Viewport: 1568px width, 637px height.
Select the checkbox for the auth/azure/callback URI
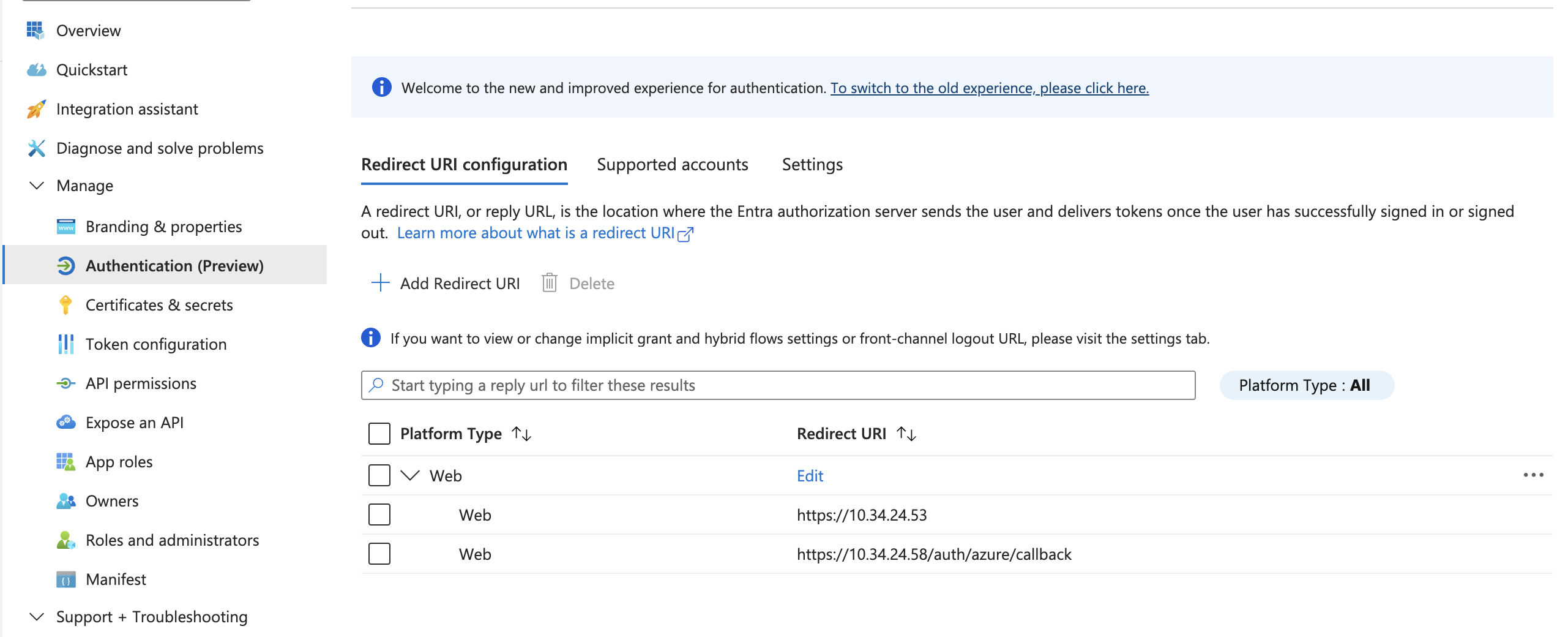click(379, 554)
